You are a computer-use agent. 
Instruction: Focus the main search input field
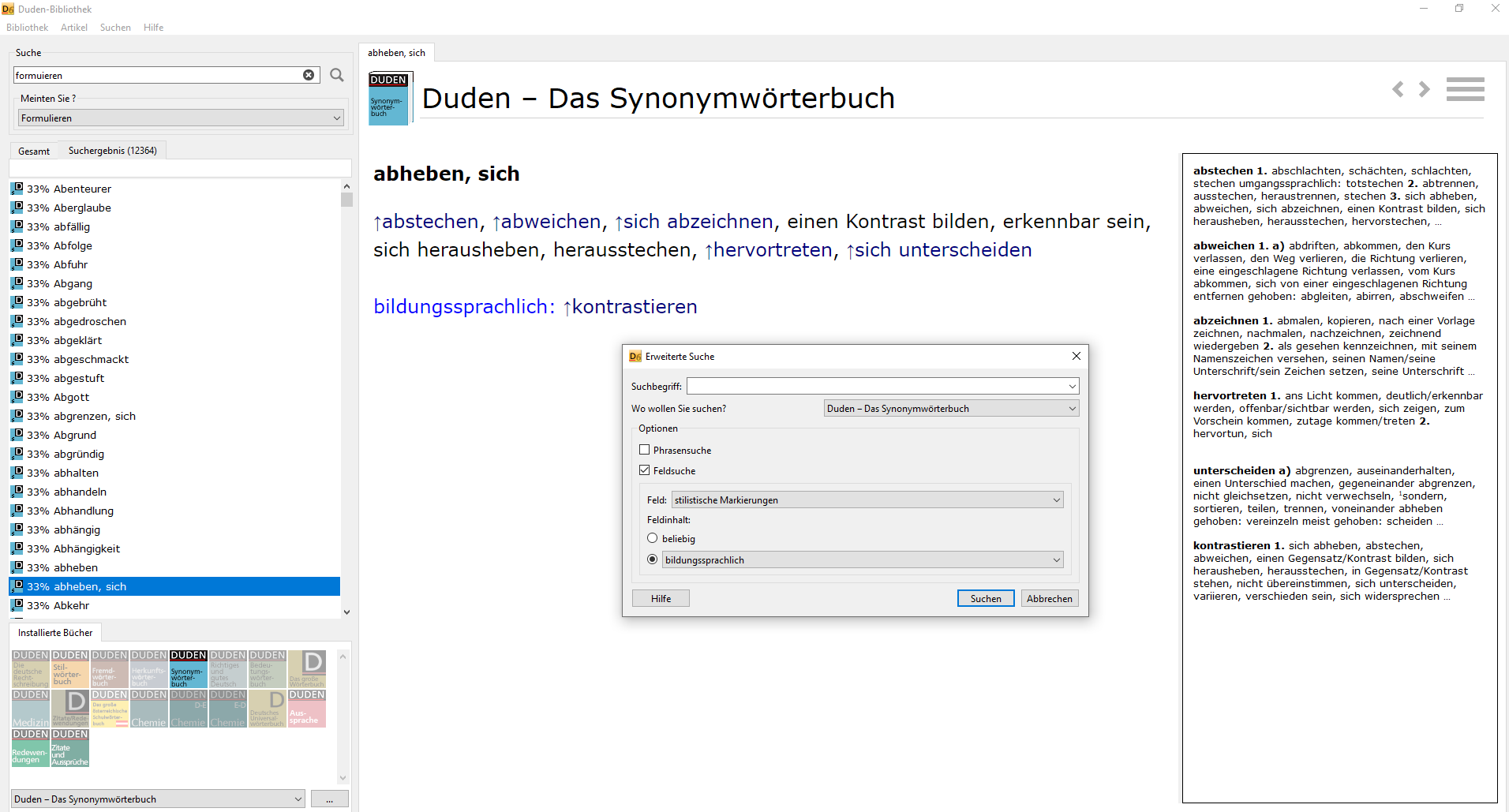158,75
